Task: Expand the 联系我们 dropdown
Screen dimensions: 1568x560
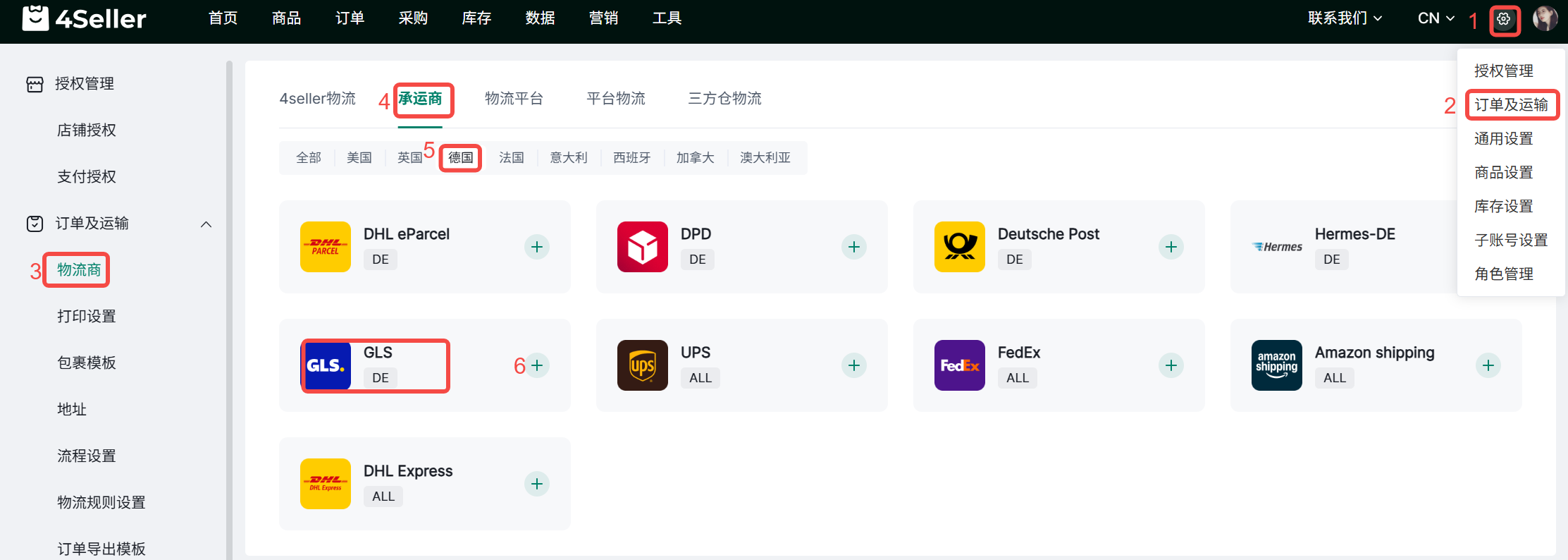Action: coord(1345,18)
